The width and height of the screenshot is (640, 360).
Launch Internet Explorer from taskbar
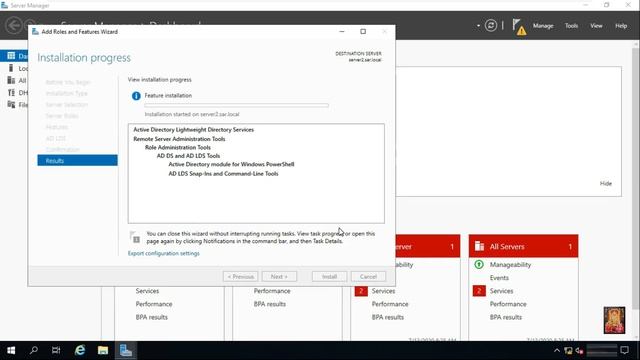(80, 350)
